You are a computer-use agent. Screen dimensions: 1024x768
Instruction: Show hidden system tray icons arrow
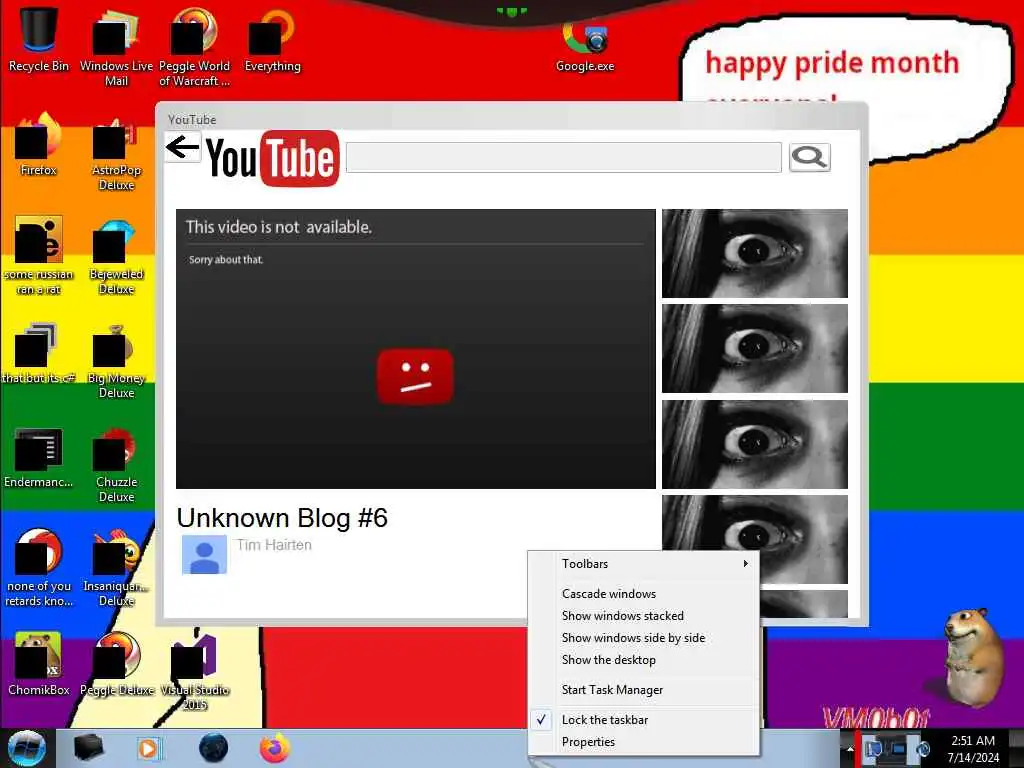click(x=850, y=749)
